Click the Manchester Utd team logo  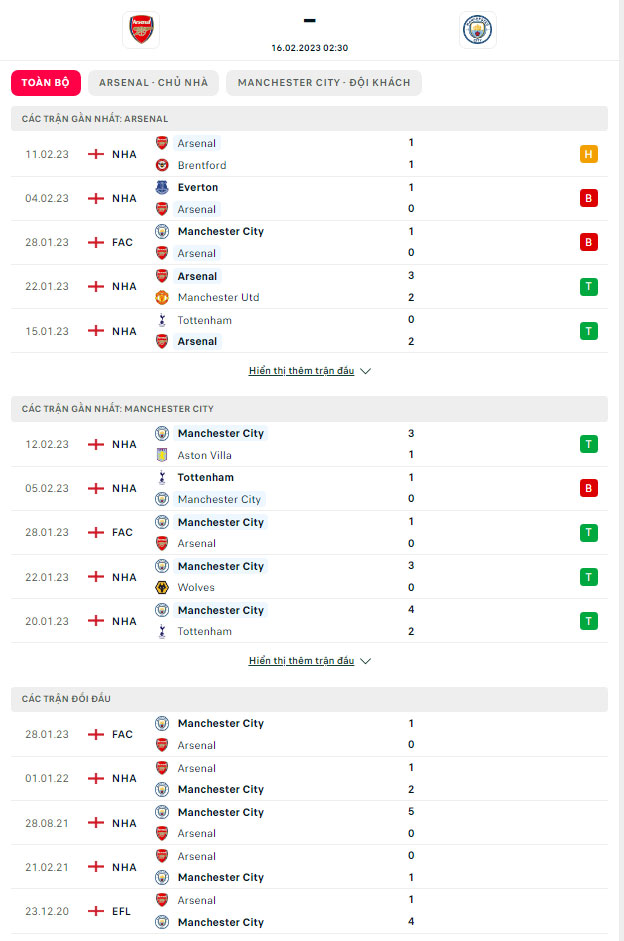tap(162, 297)
